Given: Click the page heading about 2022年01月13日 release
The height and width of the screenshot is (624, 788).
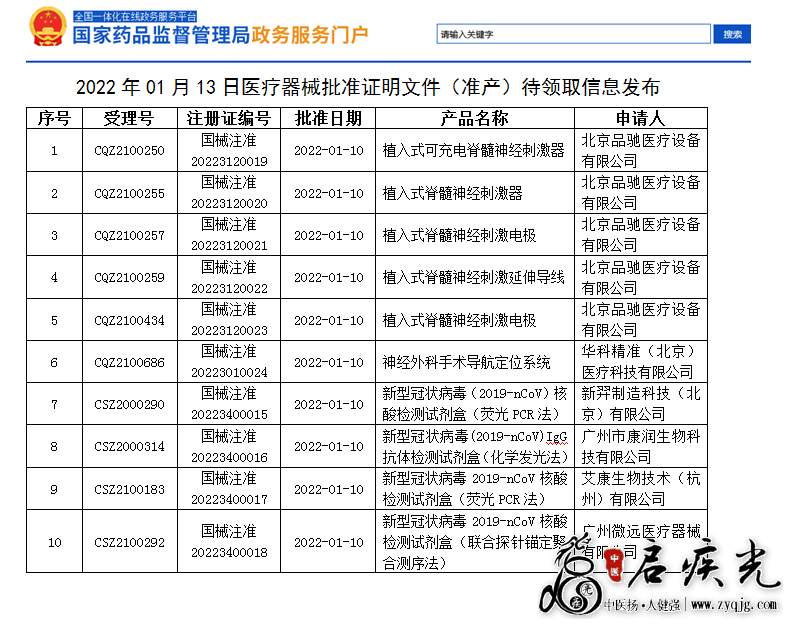Looking at the screenshot, I should pyautogui.click(x=367, y=87).
